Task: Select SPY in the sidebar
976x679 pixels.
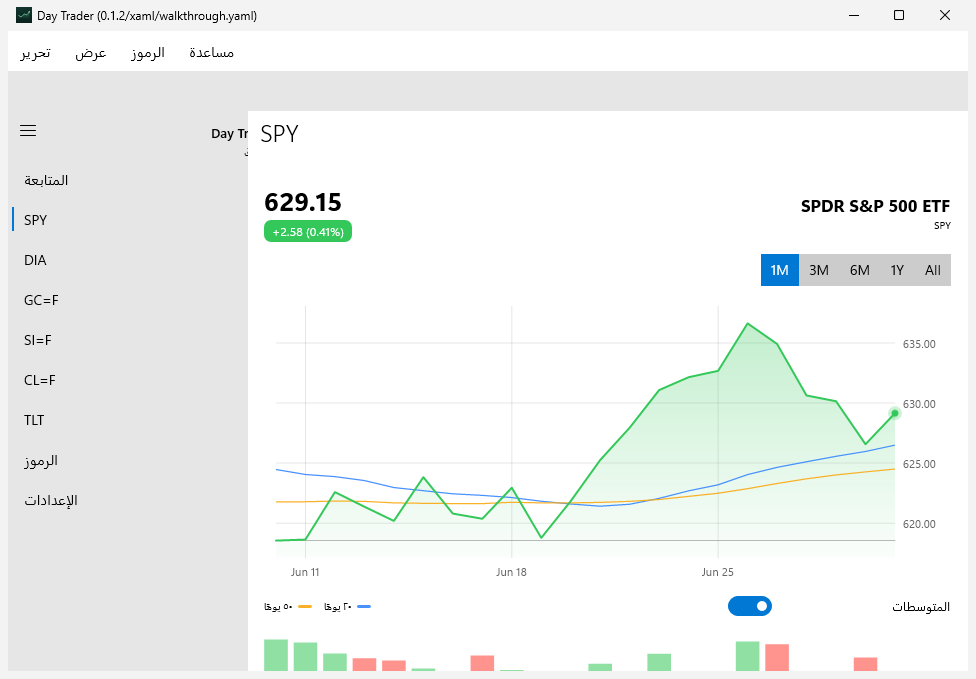Action: [128, 220]
